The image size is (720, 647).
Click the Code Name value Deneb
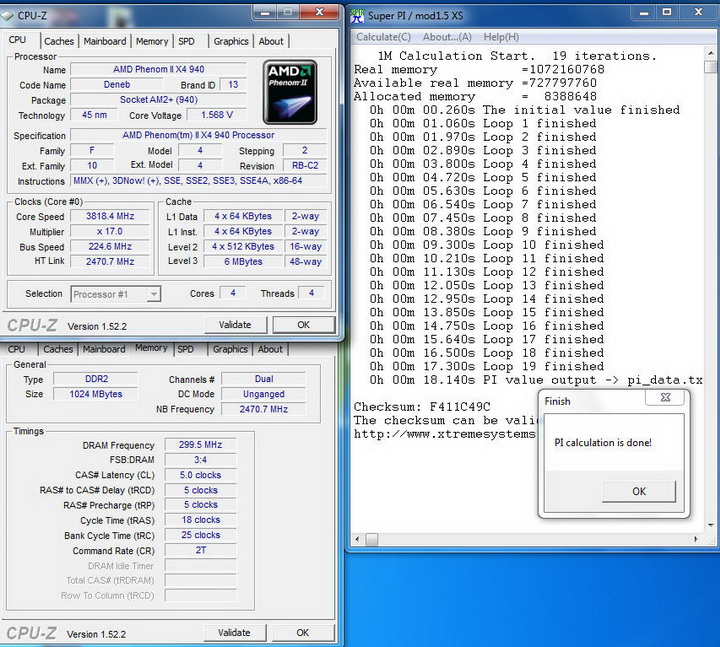tap(117, 84)
